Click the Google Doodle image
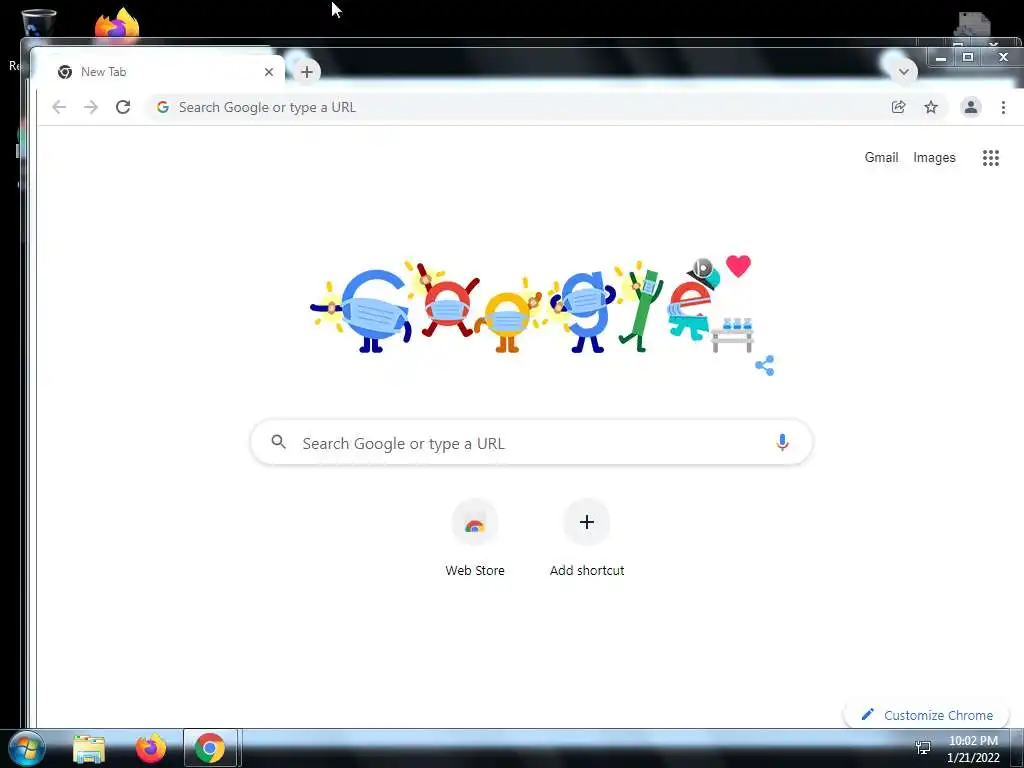 pos(531,305)
